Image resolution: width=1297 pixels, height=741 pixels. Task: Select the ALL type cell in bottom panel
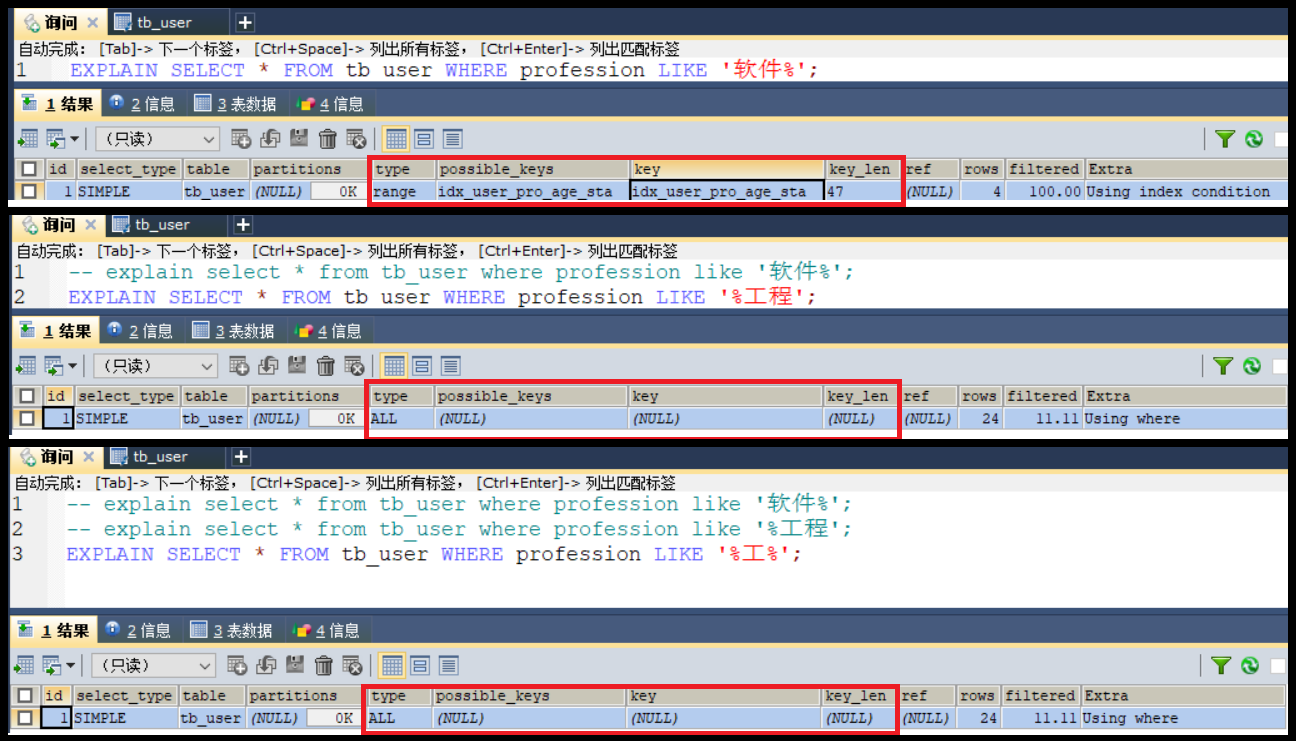point(398,717)
